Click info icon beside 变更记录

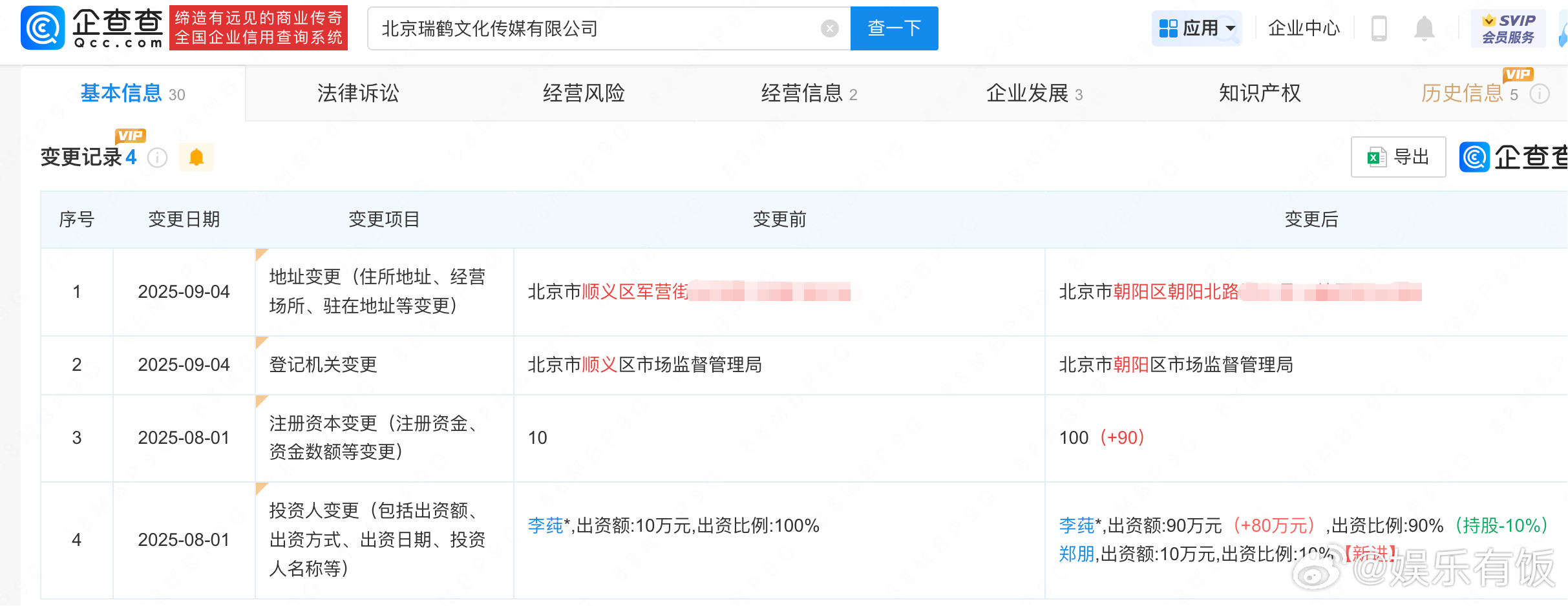coord(157,158)
